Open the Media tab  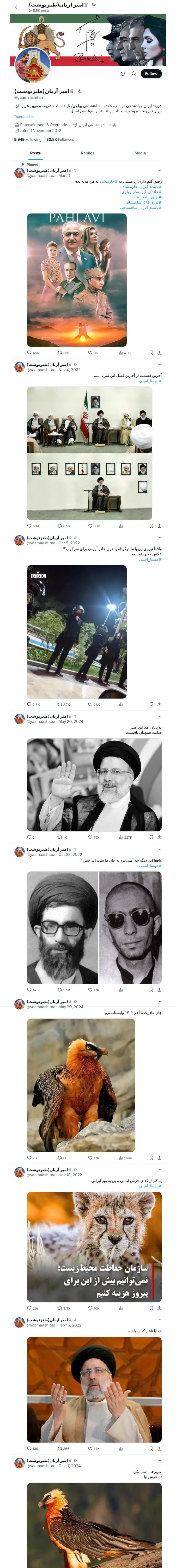click(x=140, y=153)
